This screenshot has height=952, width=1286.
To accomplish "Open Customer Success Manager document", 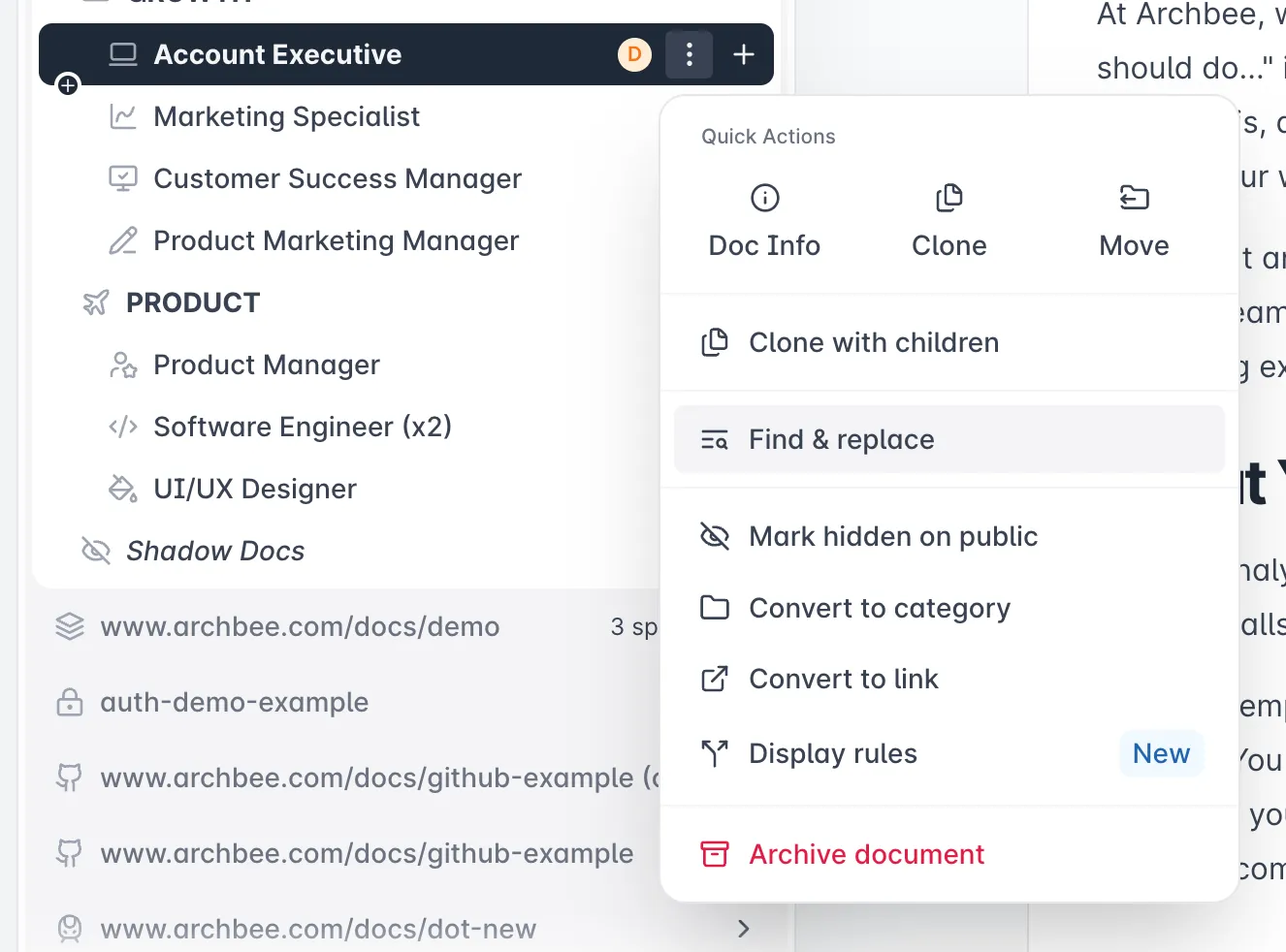I will click(338, 178).
